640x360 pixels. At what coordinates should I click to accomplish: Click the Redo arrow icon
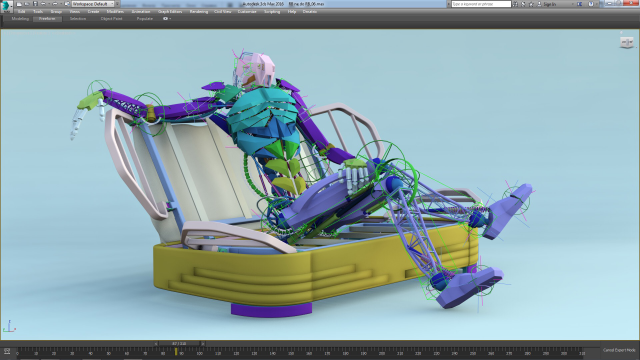coord(55,4)
